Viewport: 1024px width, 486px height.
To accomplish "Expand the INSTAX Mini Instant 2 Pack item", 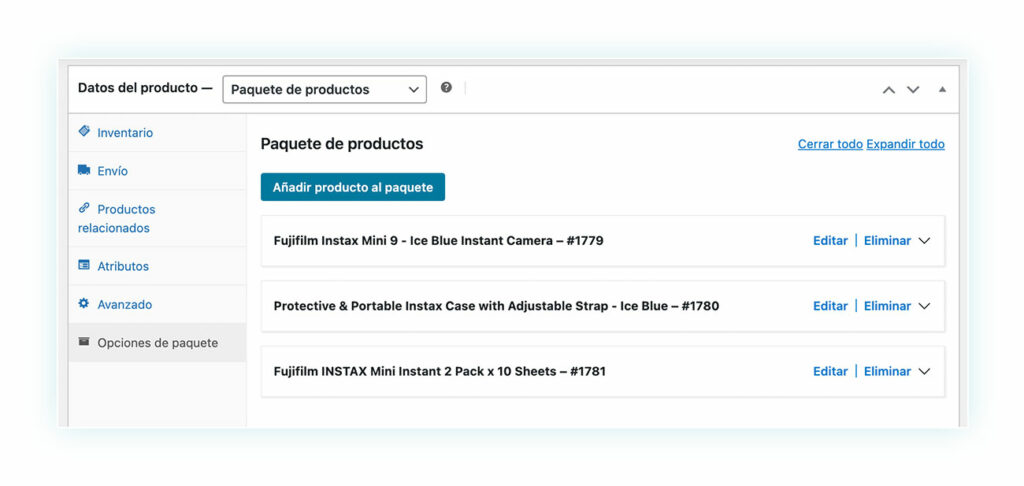I will [924, 371].
